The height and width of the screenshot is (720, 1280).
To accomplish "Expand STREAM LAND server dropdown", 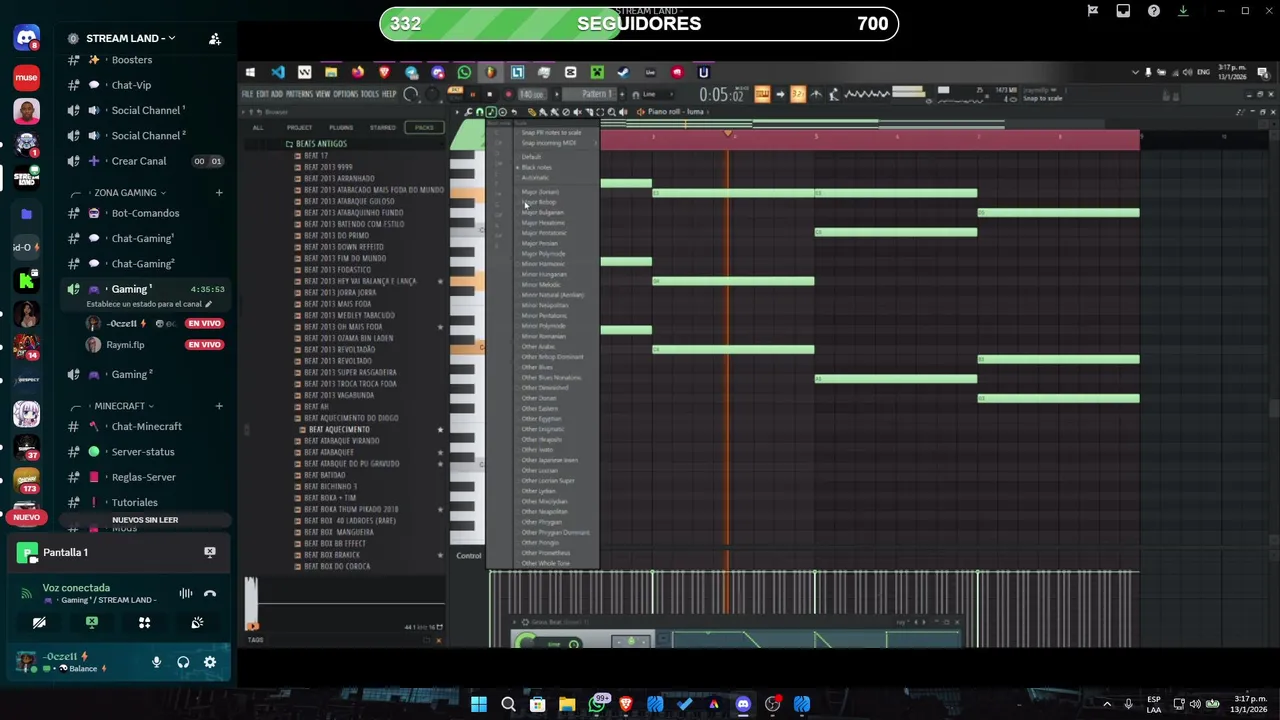I will point(171,38).
